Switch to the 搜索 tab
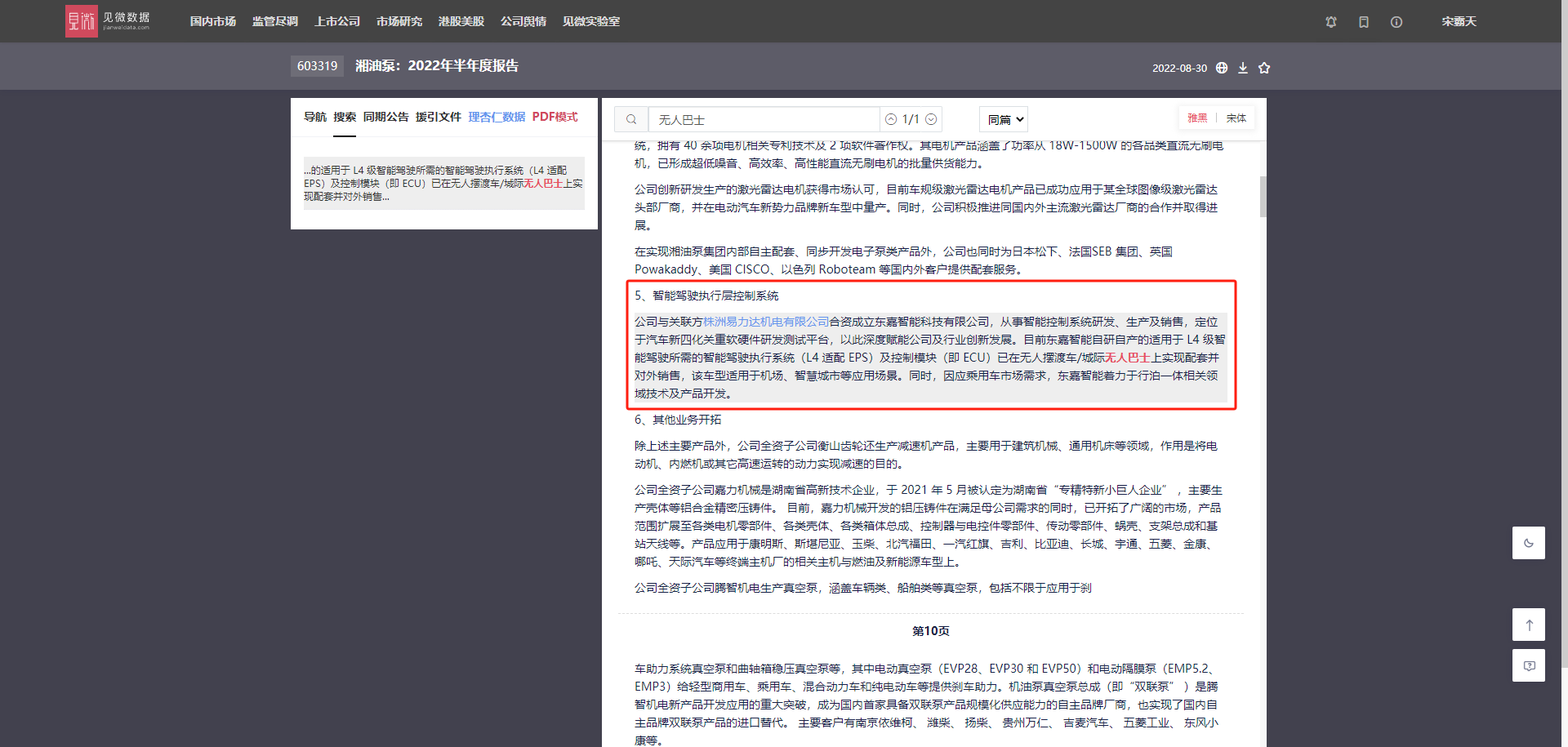Viewport: 1568px width, 747px height. pos(345,117)
